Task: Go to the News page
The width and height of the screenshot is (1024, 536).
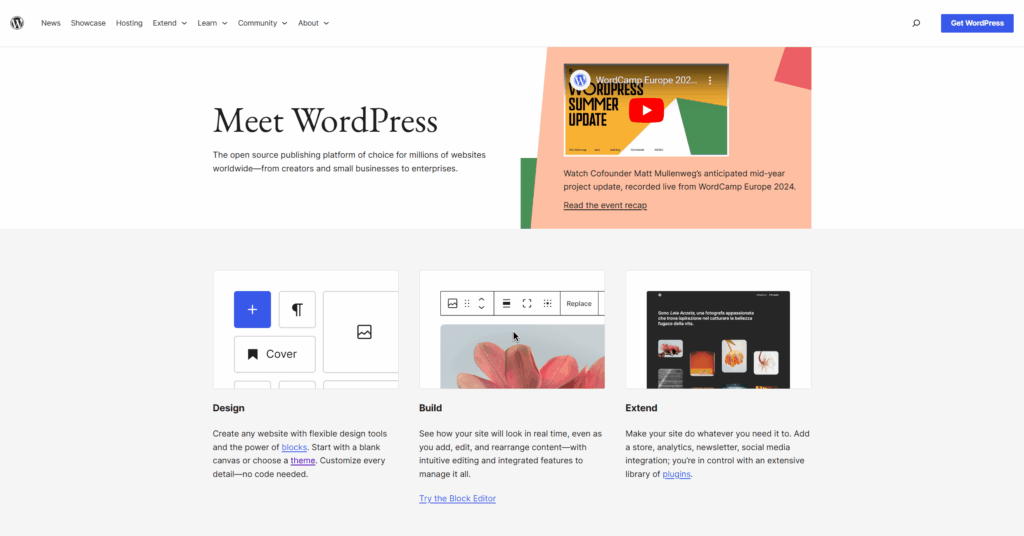Action: click(51, 23)
